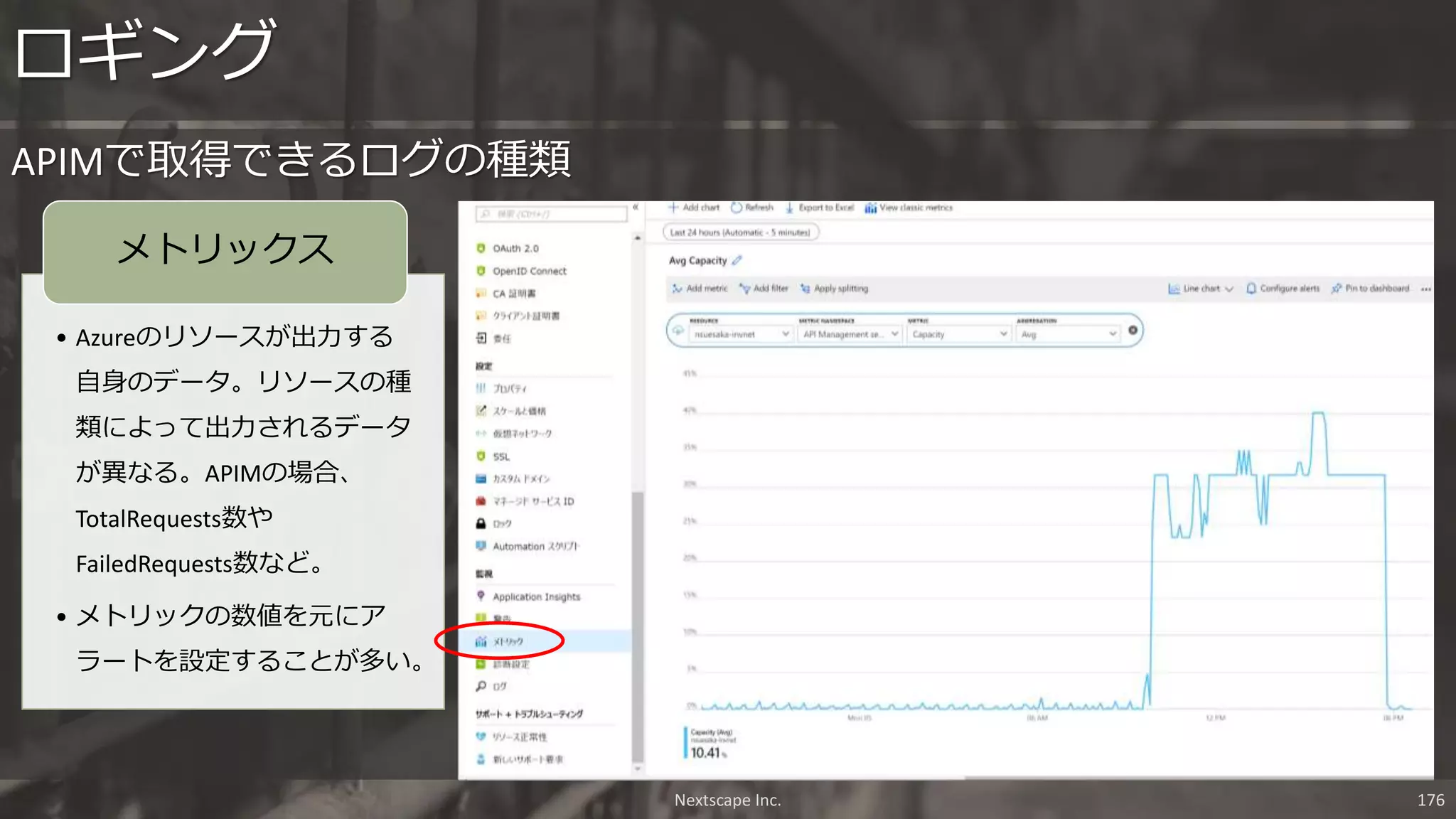
Task: Open the CA 証明書 certificate icon
Action: tap(481, 294)
